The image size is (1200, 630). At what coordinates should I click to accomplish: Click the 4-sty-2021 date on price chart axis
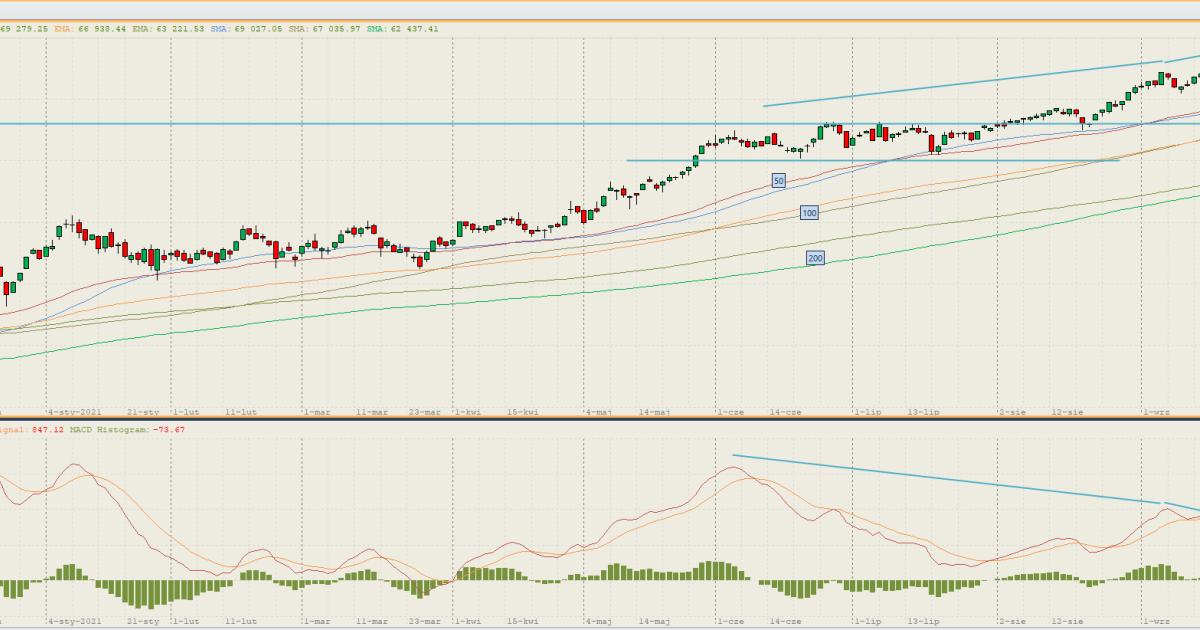(76, 411)
